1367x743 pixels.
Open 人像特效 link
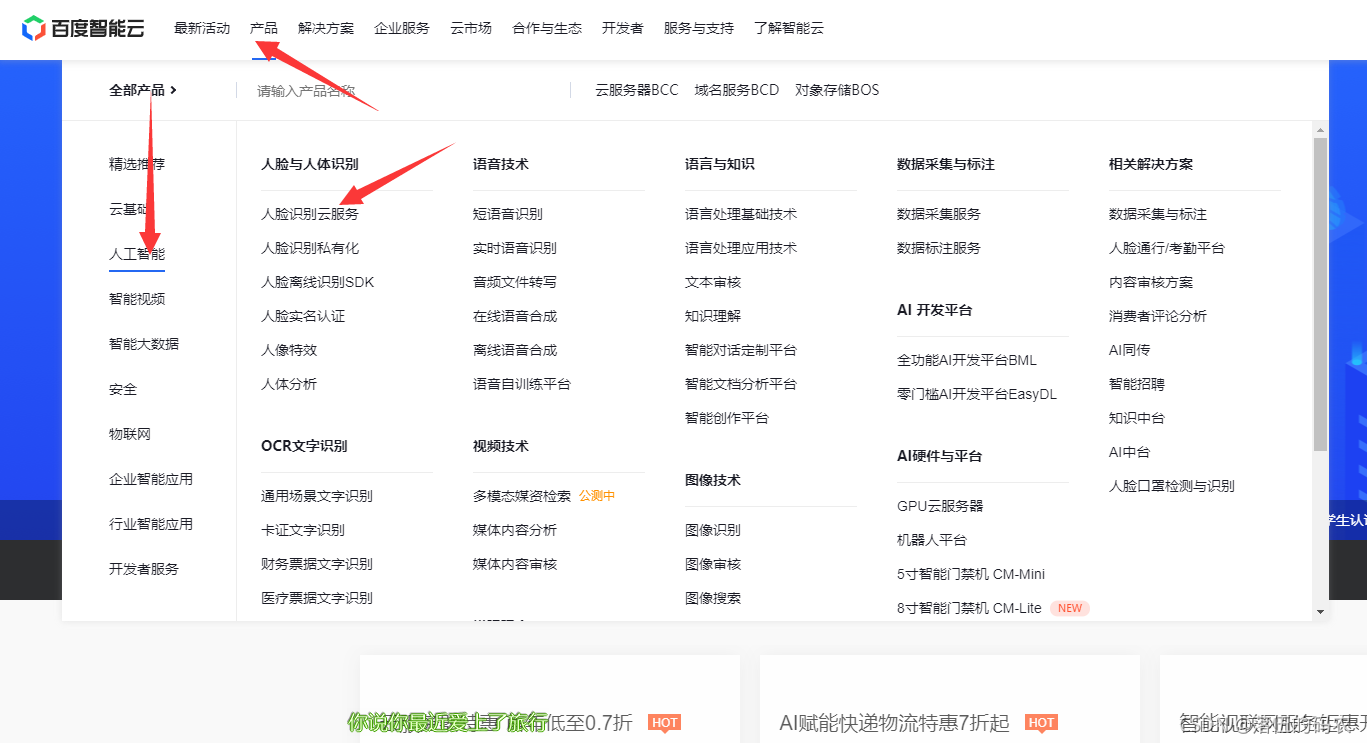289,350
